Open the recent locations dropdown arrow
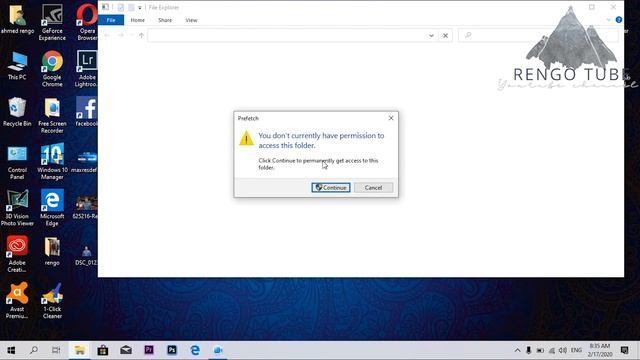Image resolution: width=640 pixels, height=360 pixels. click(x=131, y=36)
